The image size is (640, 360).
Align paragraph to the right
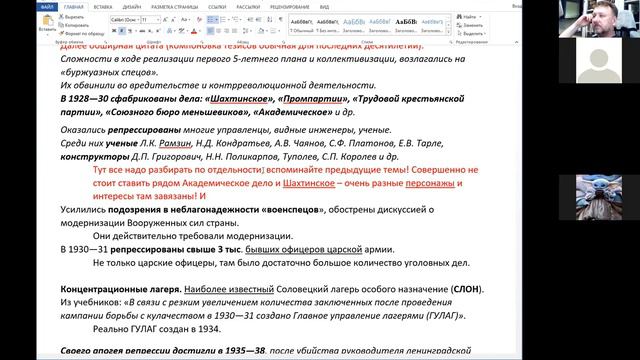point(227,31)
